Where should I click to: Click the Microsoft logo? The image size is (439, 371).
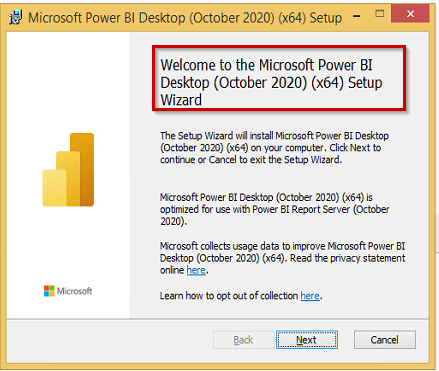point(68,291)
